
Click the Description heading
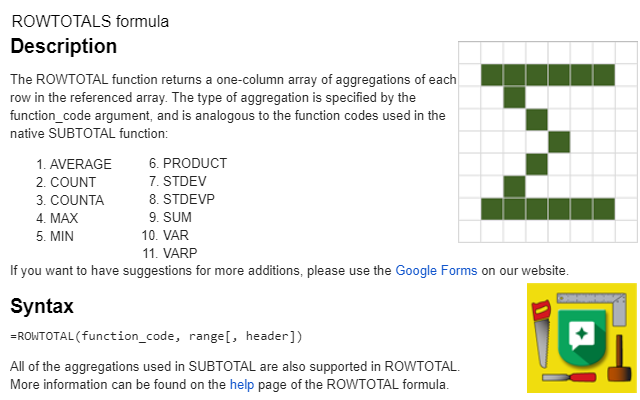click(64, 46)
